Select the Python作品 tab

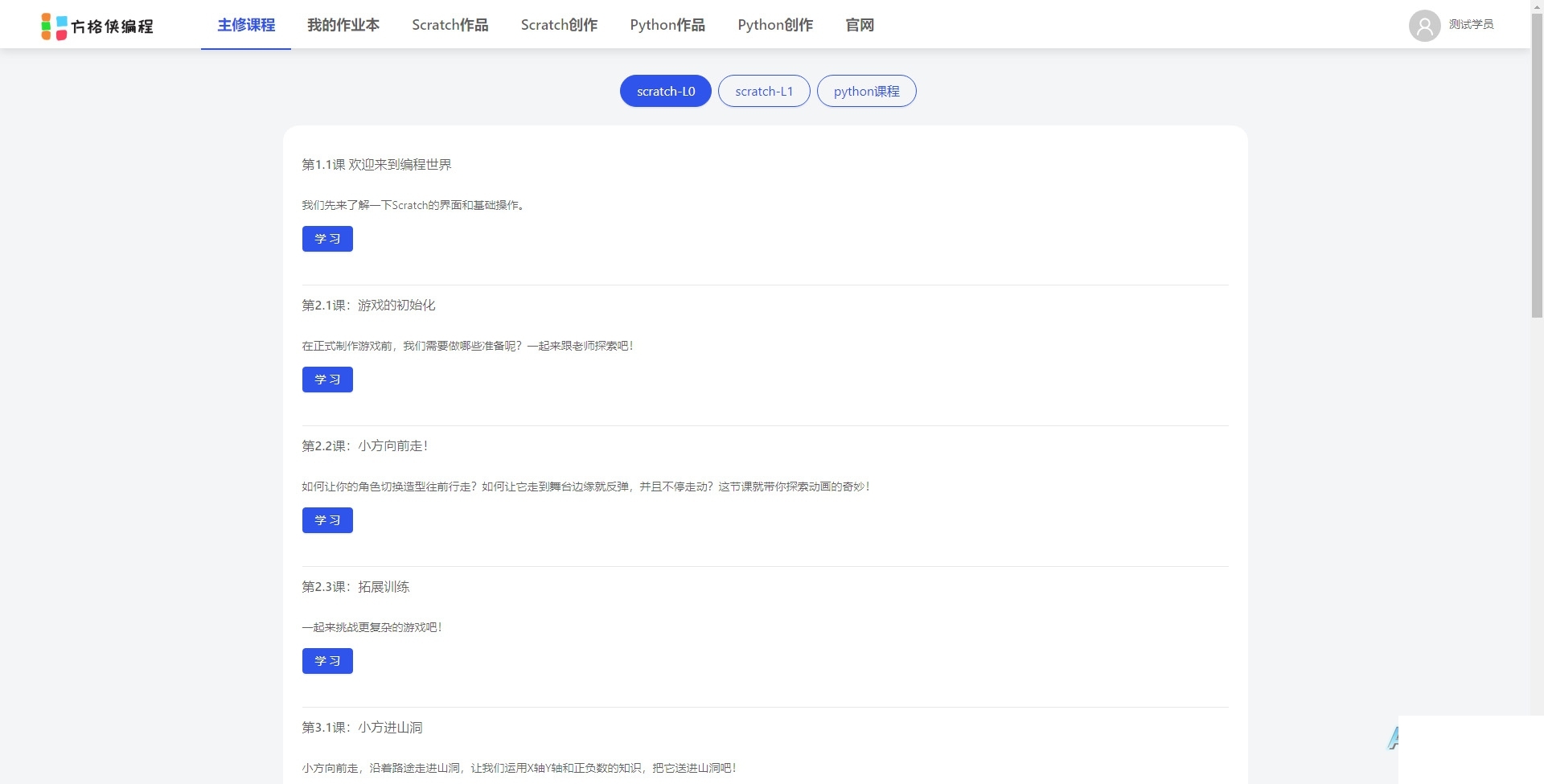(667, 25)
